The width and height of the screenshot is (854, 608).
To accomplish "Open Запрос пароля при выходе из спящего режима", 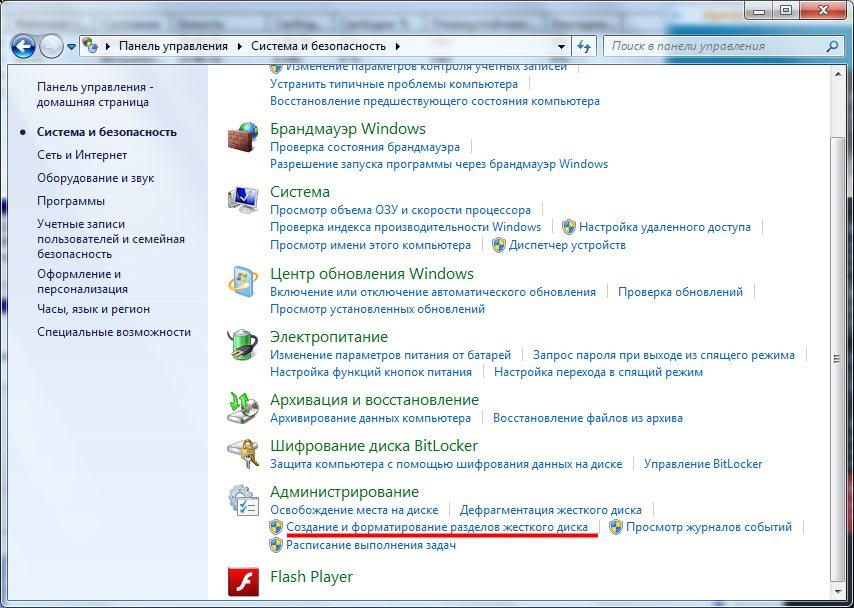I will coord(663,355).
